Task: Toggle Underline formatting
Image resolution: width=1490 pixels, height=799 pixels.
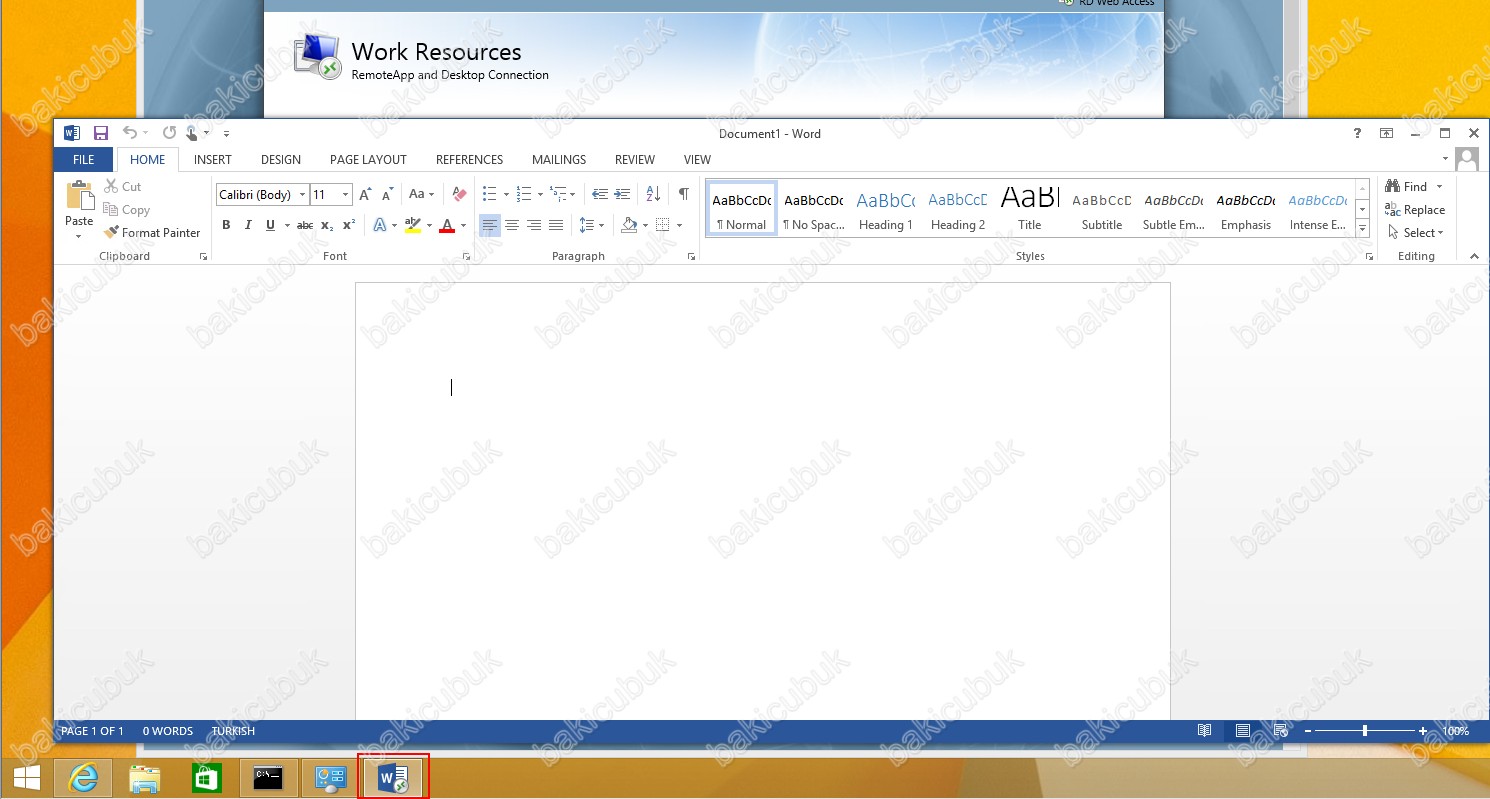Action: 270,226
